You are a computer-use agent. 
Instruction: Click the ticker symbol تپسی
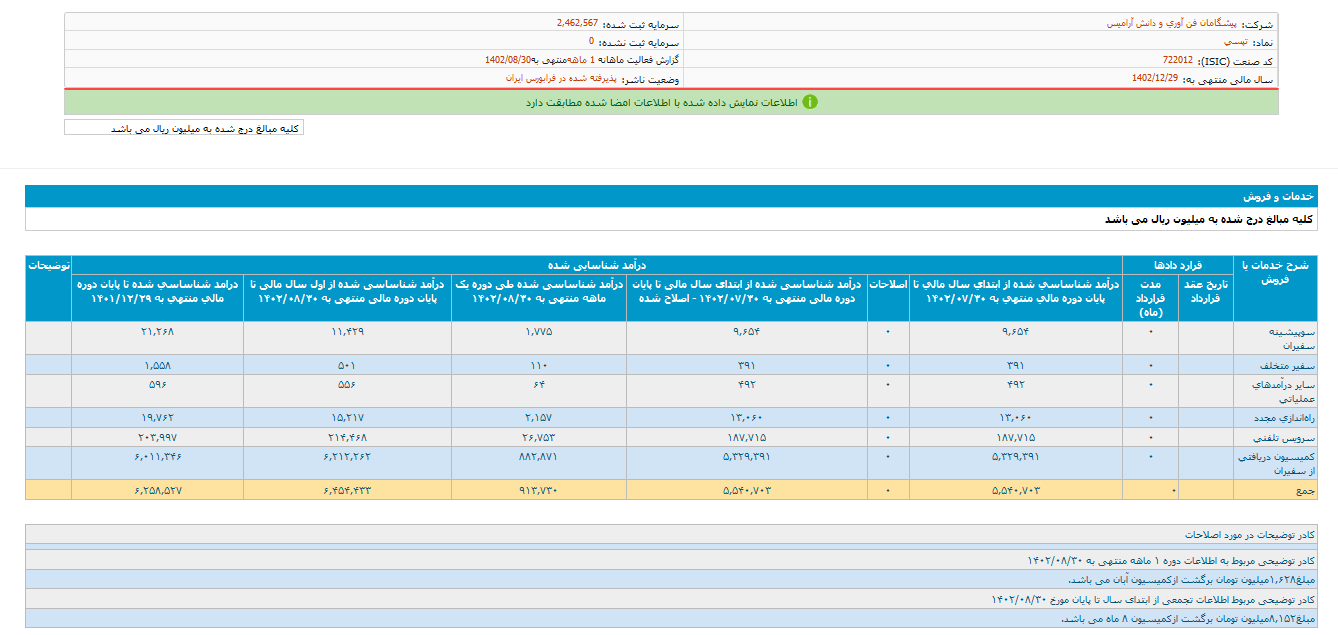[1233, 42]
